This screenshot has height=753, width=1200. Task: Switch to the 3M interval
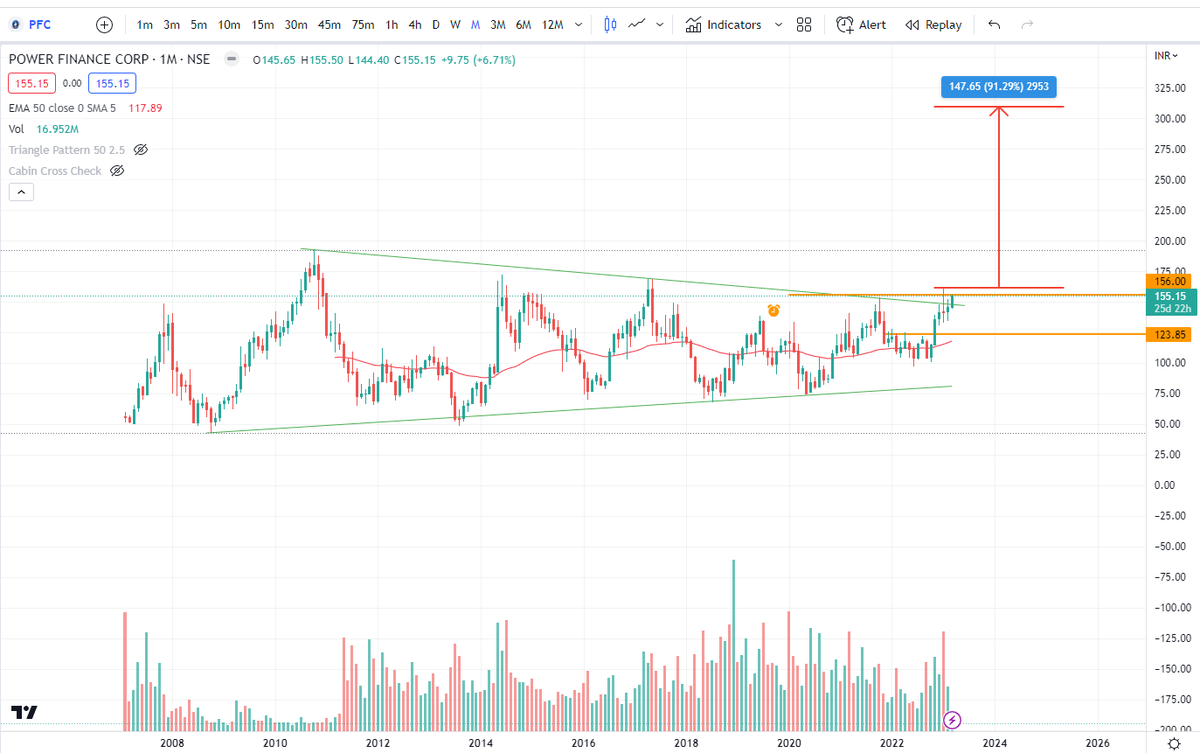click(x=497, y=24)
